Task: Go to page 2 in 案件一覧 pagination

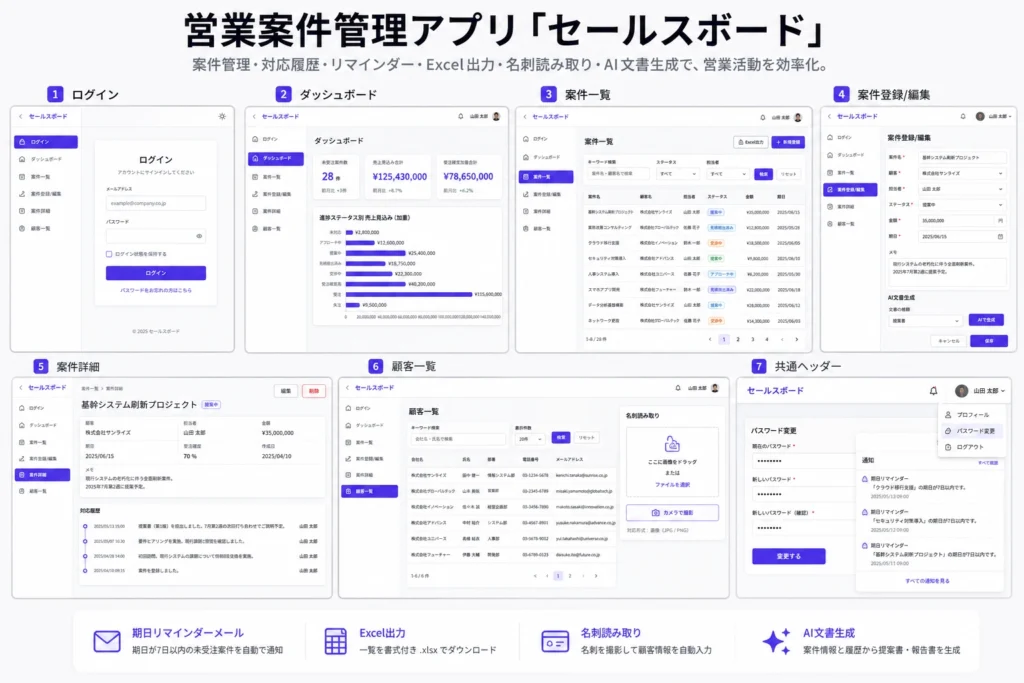Action: pos(738,340)
